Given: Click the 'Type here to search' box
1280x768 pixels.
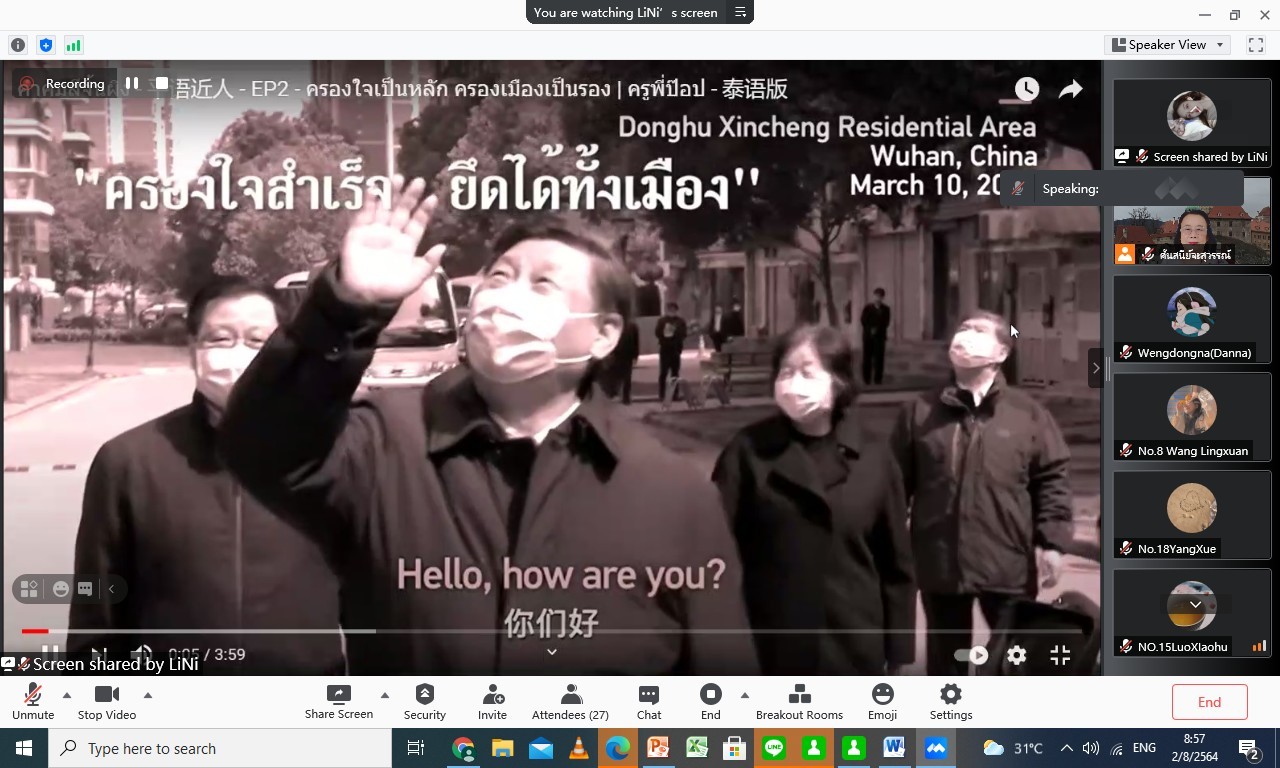Looking at the screenshot, I should (220, 748).
